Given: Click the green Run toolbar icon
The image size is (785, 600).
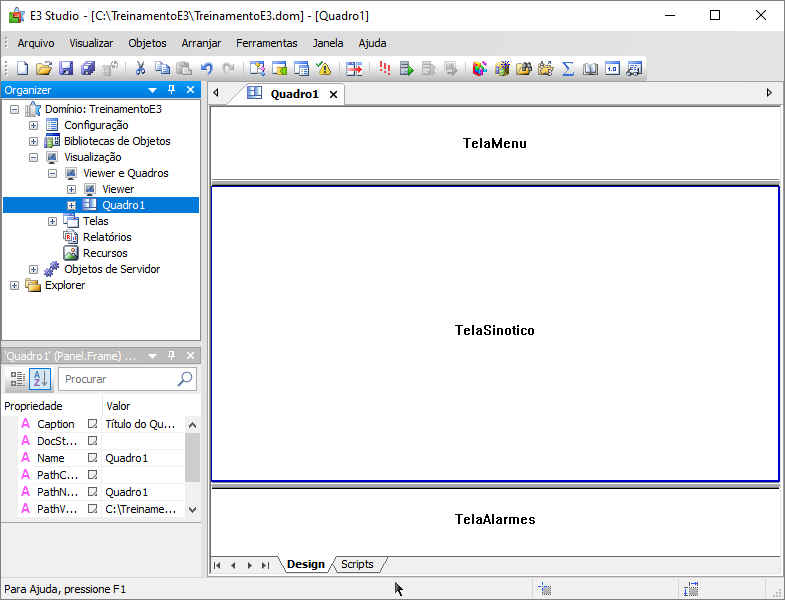Looking at the screenshot, I should (406, 69).
